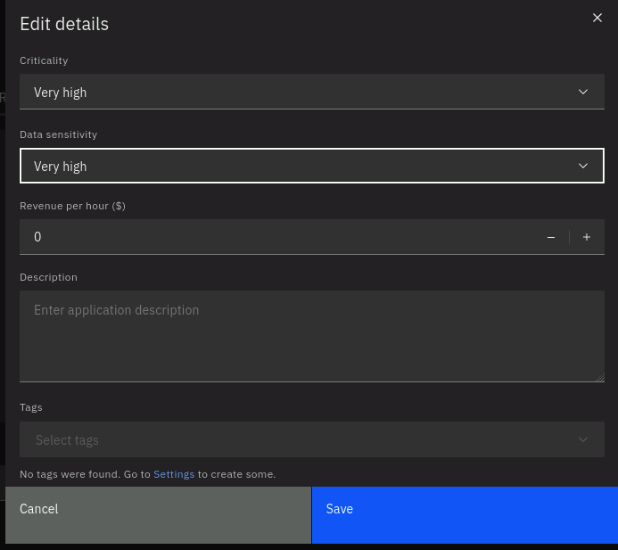
Task: Click the description text area resize handle
Action: coord(600,377)
